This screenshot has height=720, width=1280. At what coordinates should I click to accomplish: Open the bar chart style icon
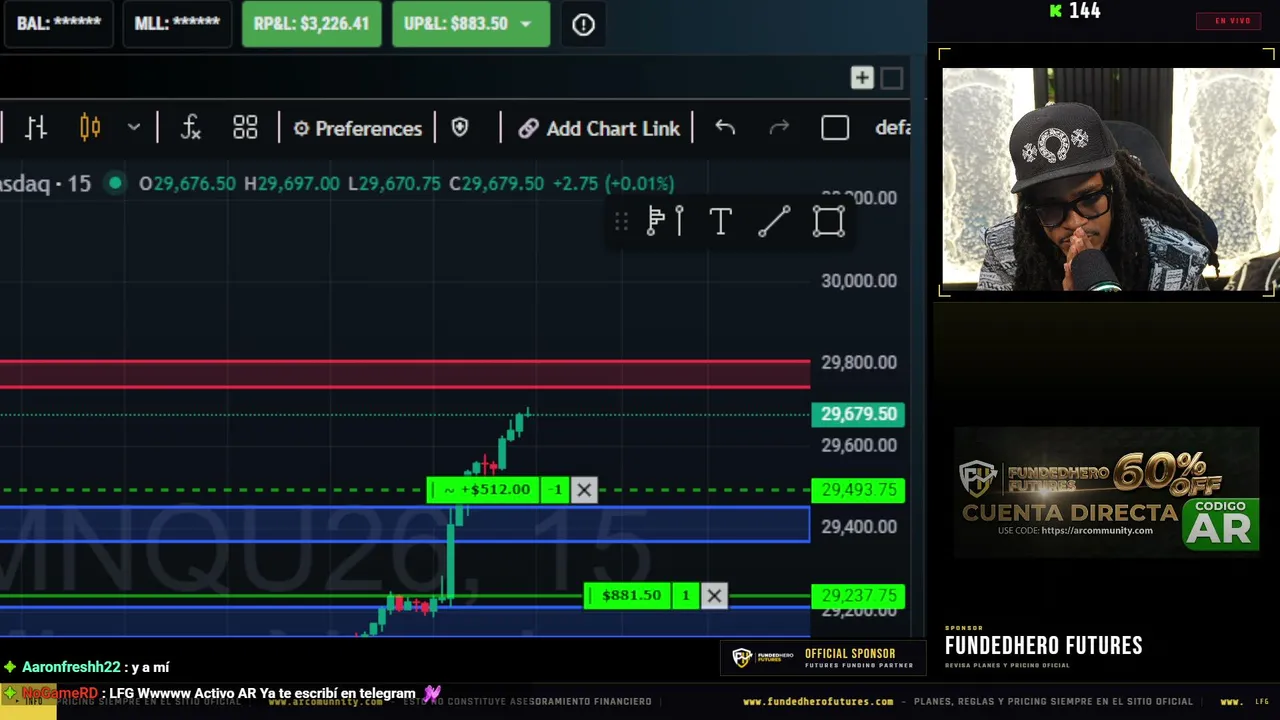click(36, 128)
